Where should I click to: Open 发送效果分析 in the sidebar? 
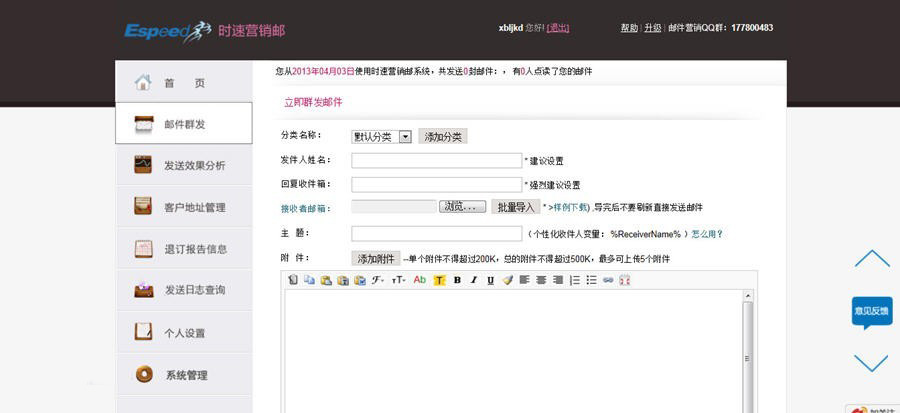[x=194, y=165]
